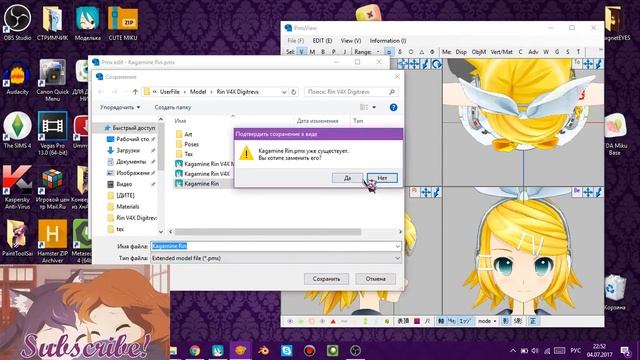640x360 pixels.
Task: Open the Vert/Mat panel in PmxView
Action: tap(501, 52)
